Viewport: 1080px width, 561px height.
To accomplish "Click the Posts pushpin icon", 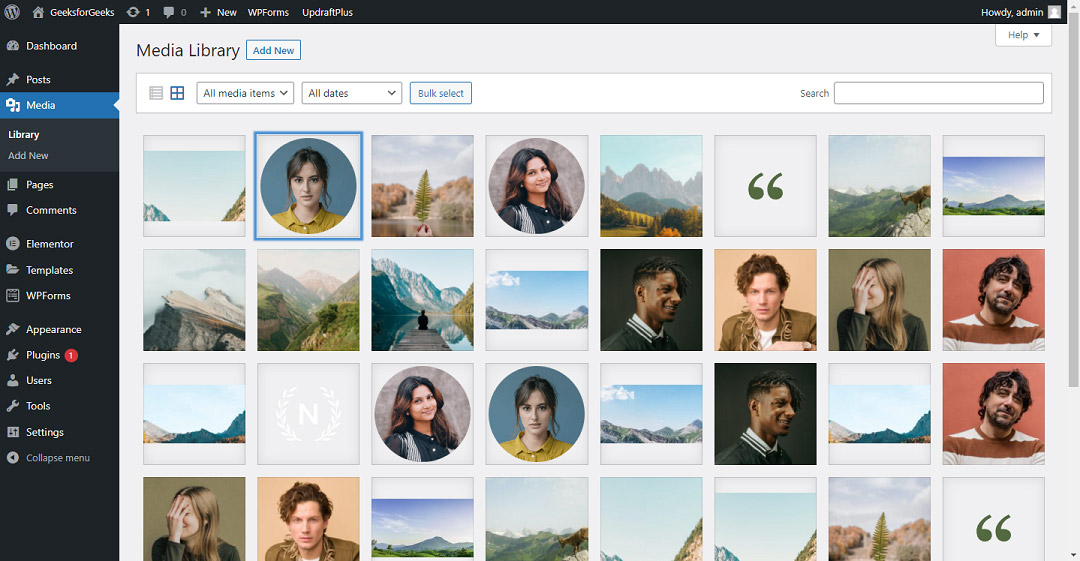I will (12, 79).
